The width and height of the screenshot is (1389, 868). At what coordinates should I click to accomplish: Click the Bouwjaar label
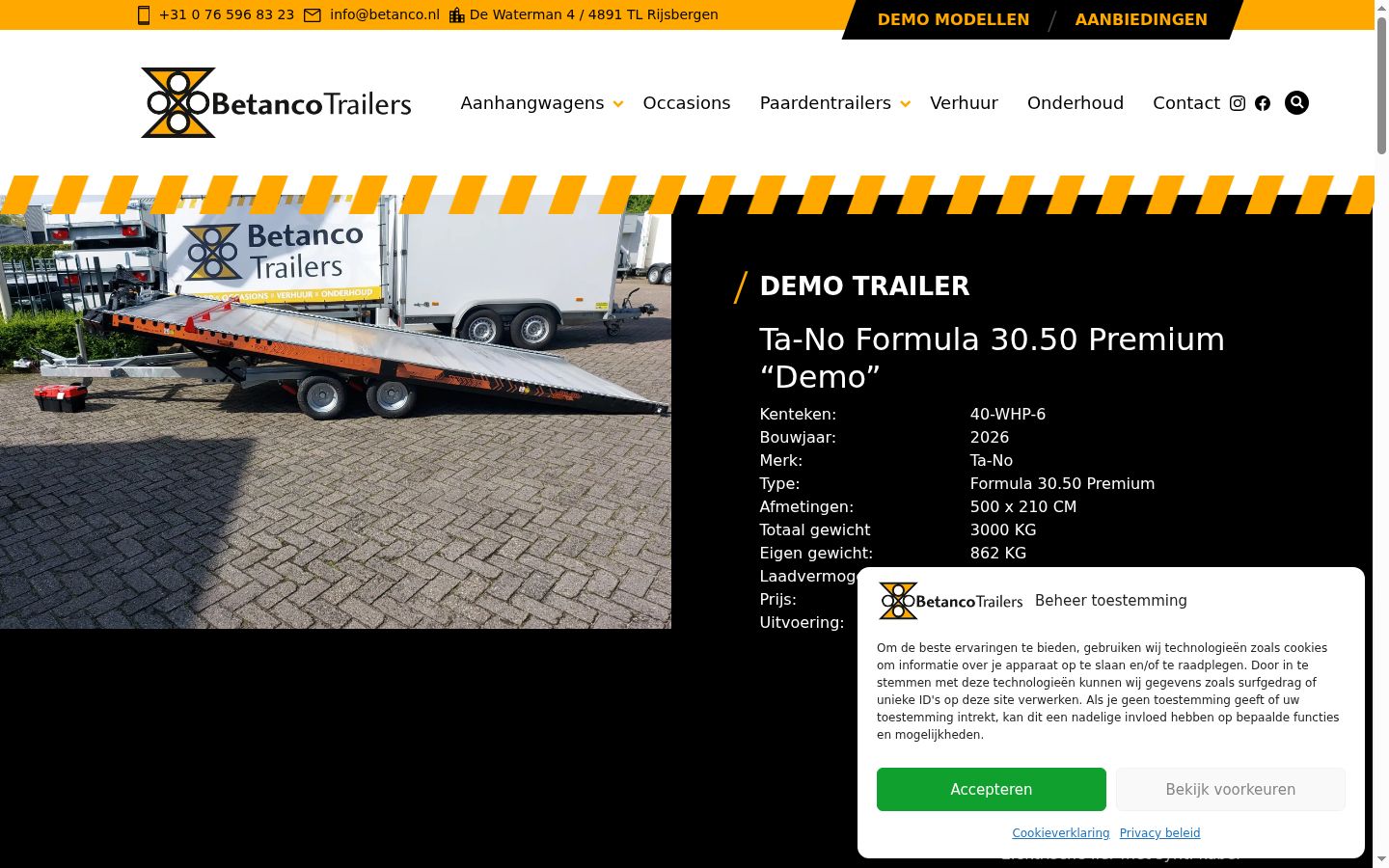click(x=798, y=437)
